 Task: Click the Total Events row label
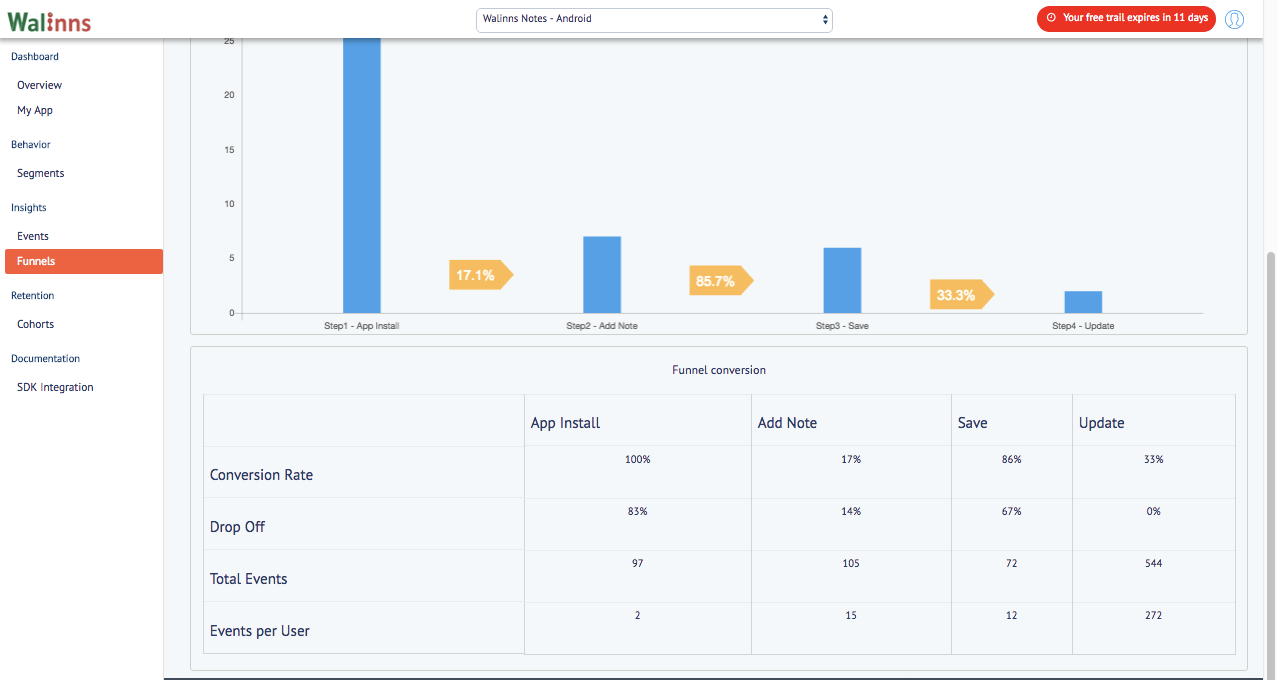point(248,579)
